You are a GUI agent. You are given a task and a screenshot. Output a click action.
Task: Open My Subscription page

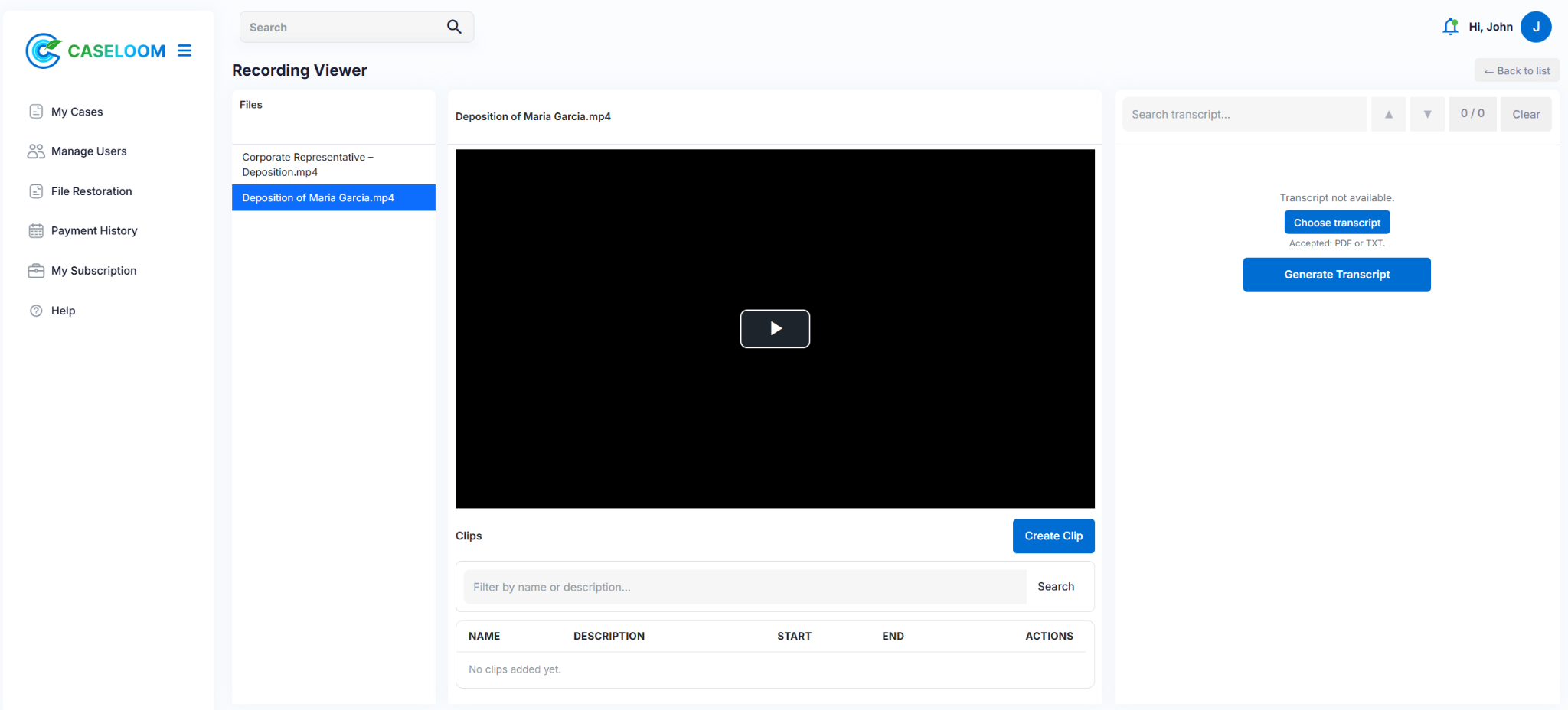(93, 271)
